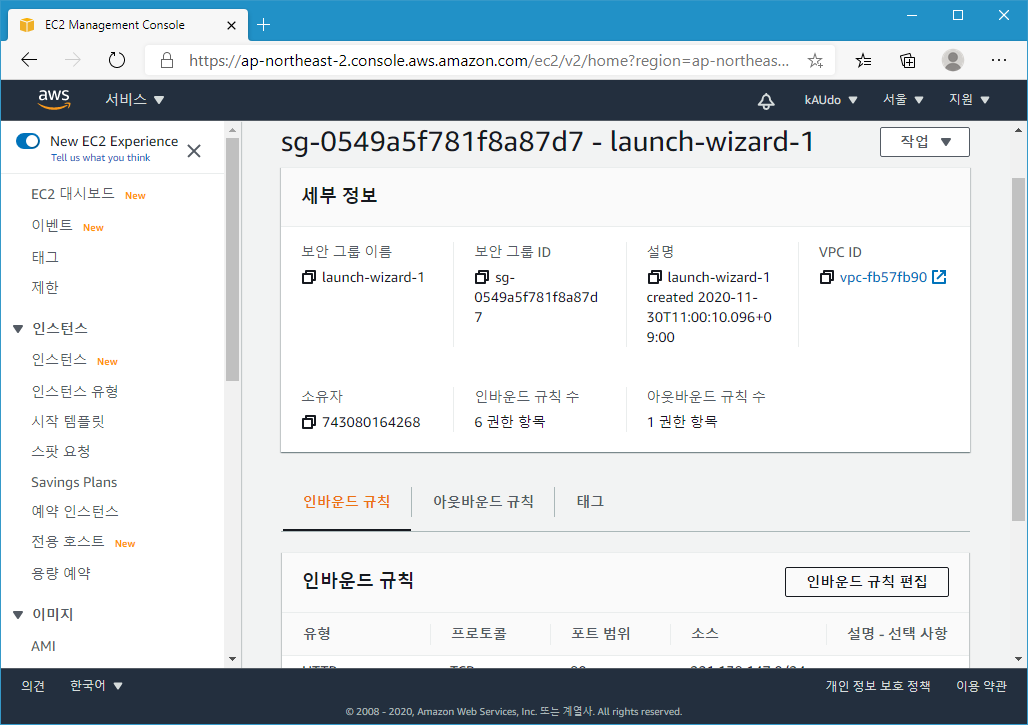Open 개인 정보 보호 정책 link

pyautogui.click(x=877, y=686)
